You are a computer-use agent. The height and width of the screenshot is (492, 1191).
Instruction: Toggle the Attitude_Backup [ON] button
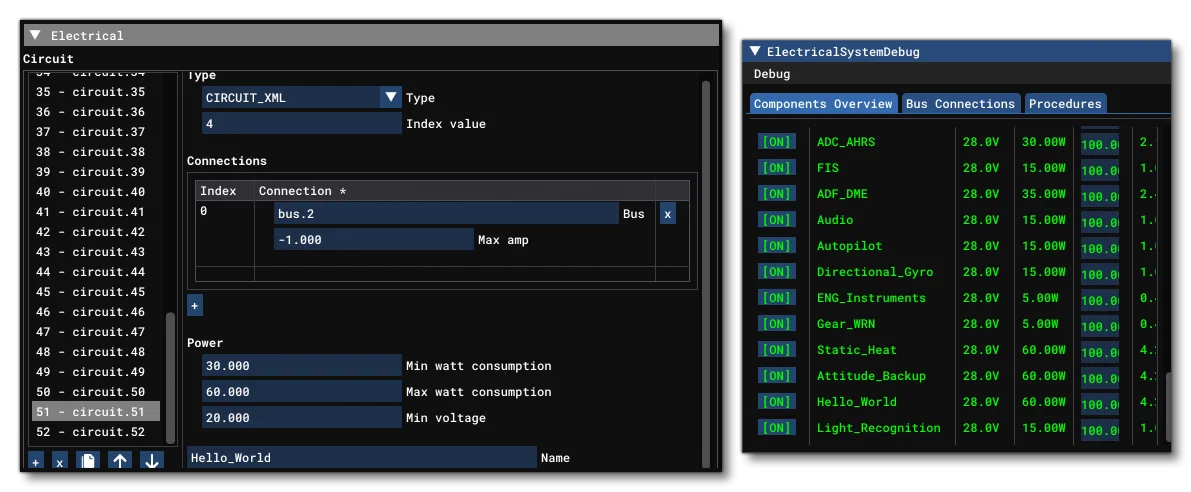click(x=776, y=376)
